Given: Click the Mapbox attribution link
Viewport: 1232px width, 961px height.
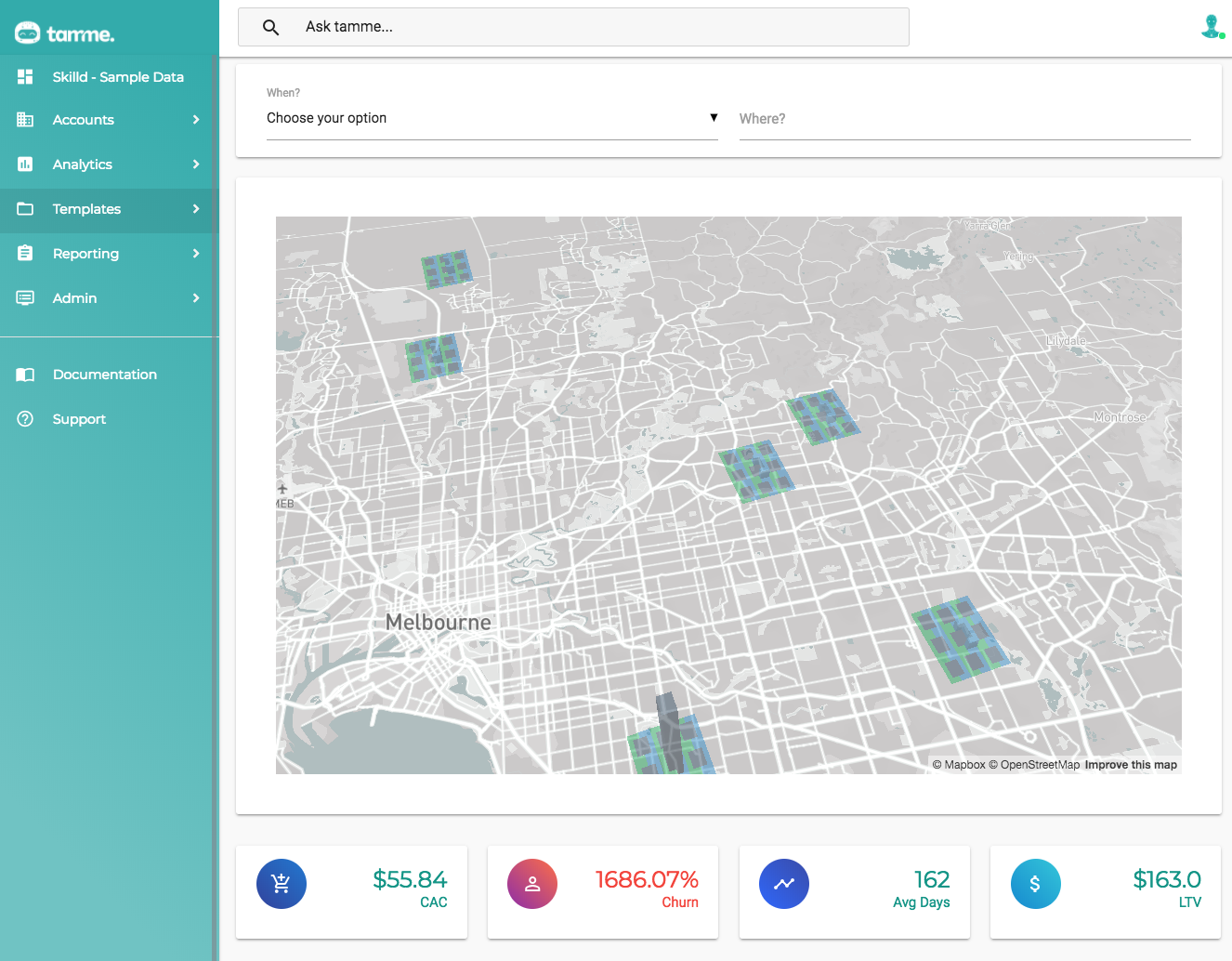Looking at the screenshot, I should [x=959, y=765].
